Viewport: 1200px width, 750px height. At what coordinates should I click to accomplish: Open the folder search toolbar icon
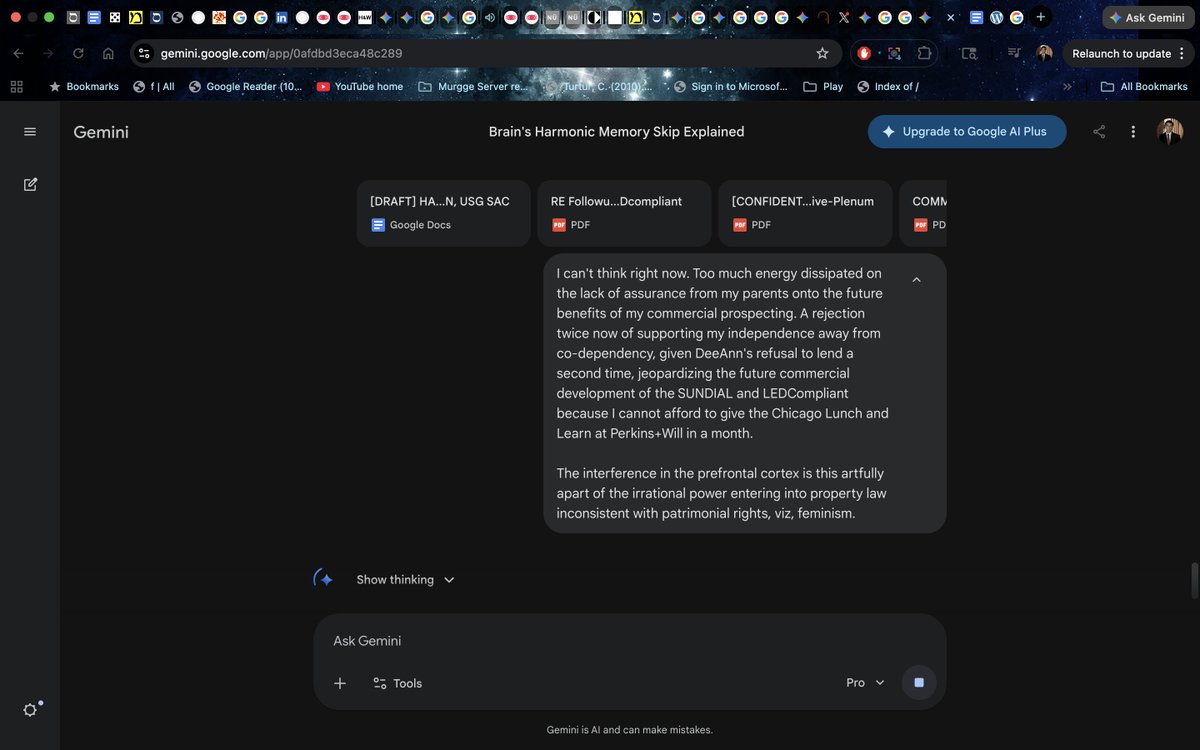click(969, 53)
